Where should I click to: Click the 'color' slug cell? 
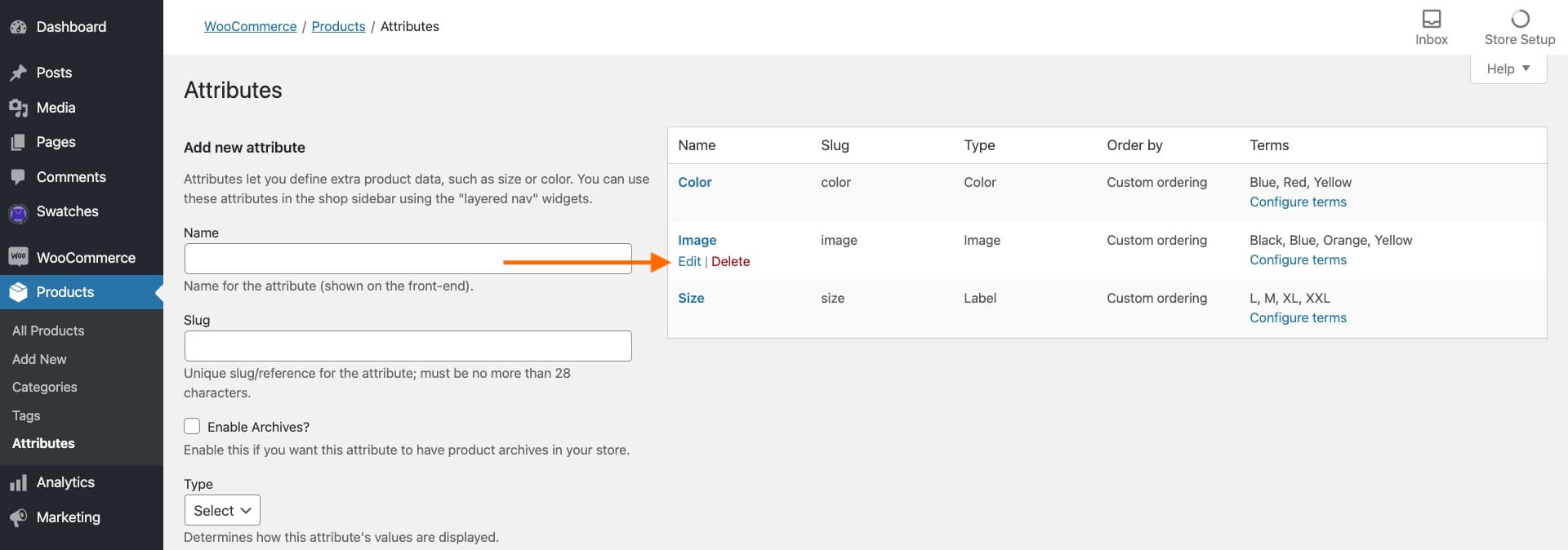click(x=835, y=182)
